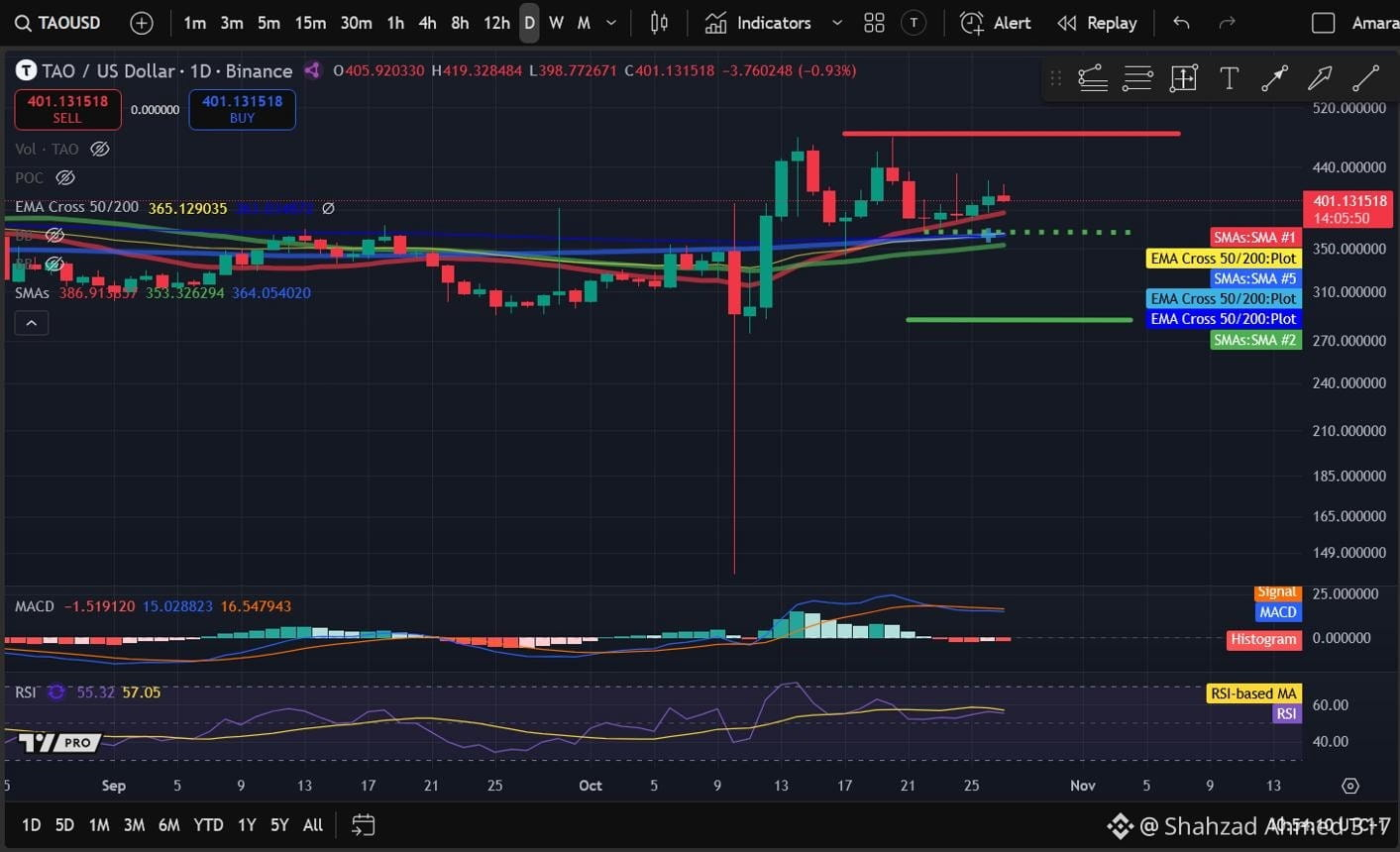Select the first line-list drawing tool
This screenshot has width=1400, height=852.
tap(1092, 78)
